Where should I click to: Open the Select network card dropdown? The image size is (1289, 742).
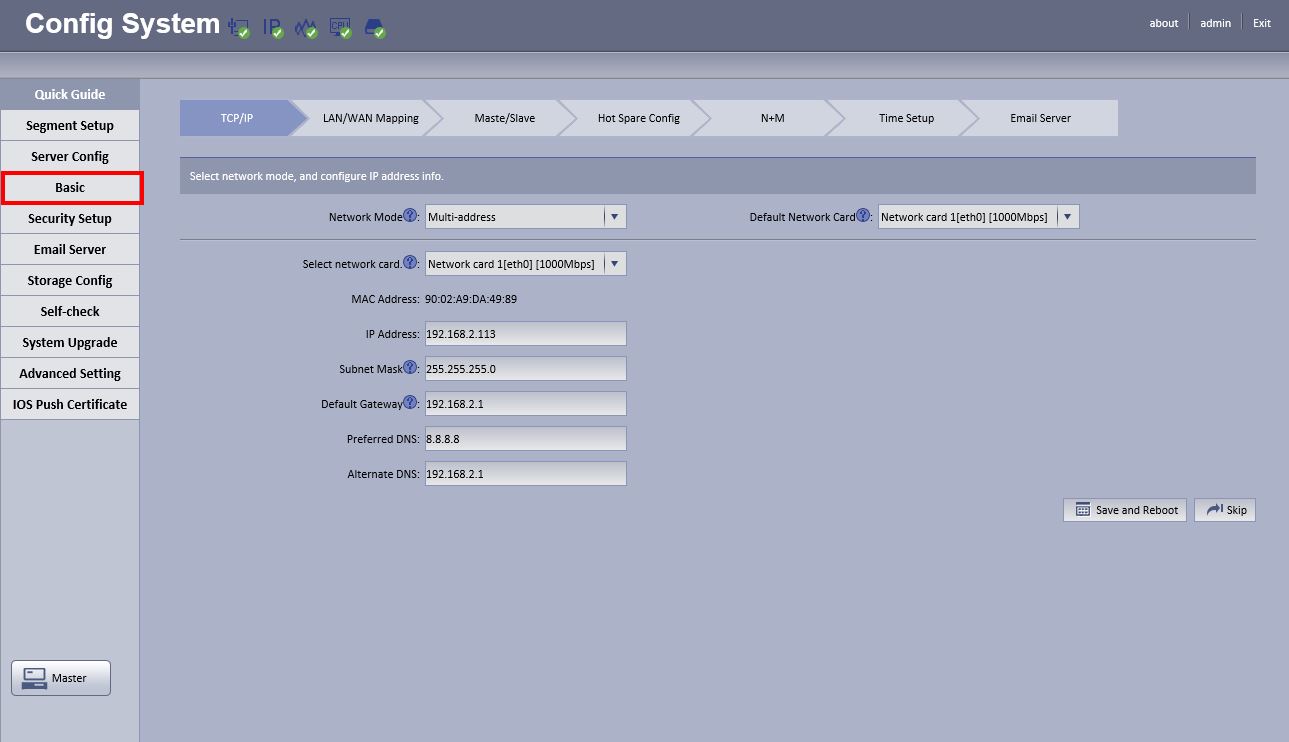coord(526,264)
